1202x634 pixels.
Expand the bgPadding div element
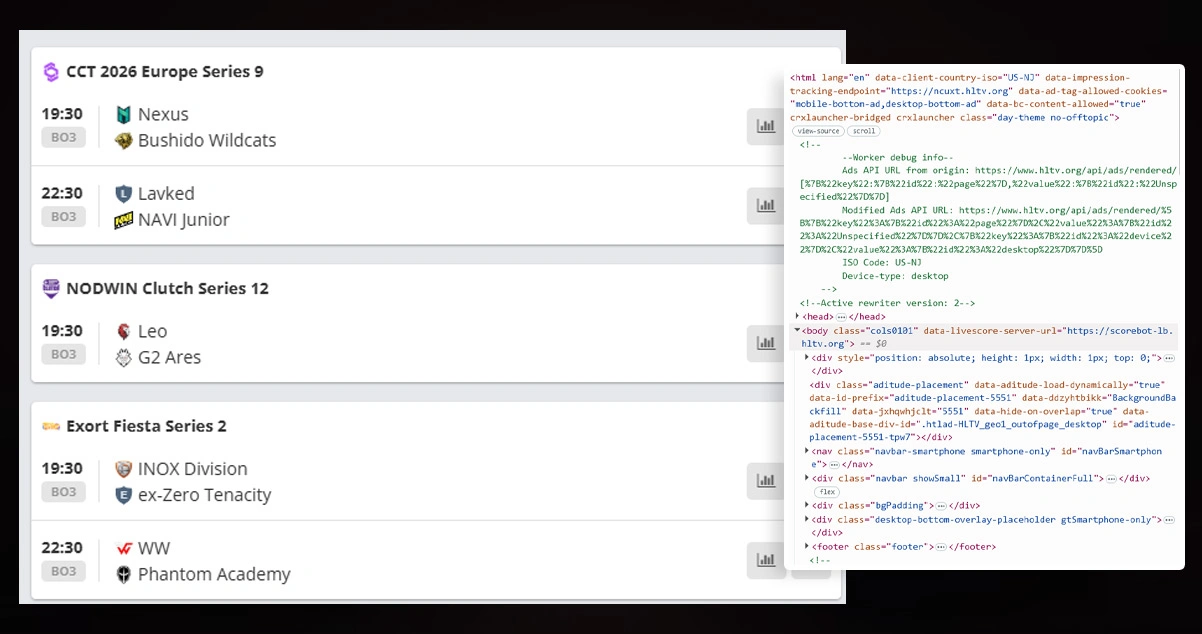[x=807, y=506]
